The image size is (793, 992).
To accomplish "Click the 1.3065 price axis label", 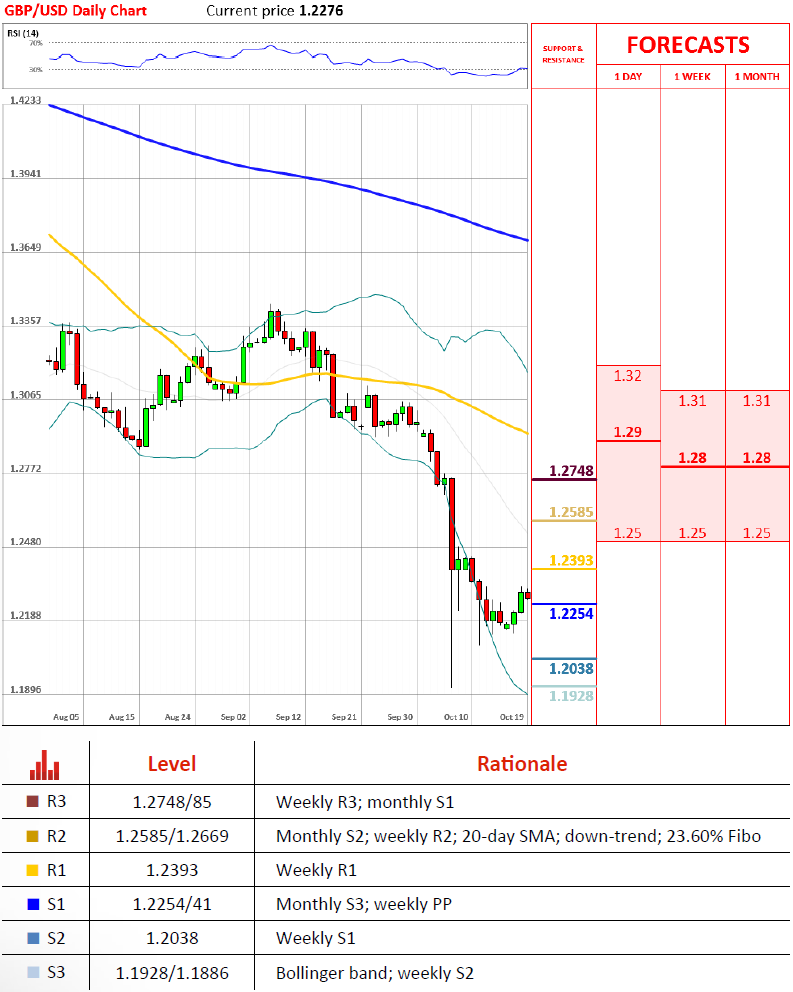I will click(x=25, y=395).
